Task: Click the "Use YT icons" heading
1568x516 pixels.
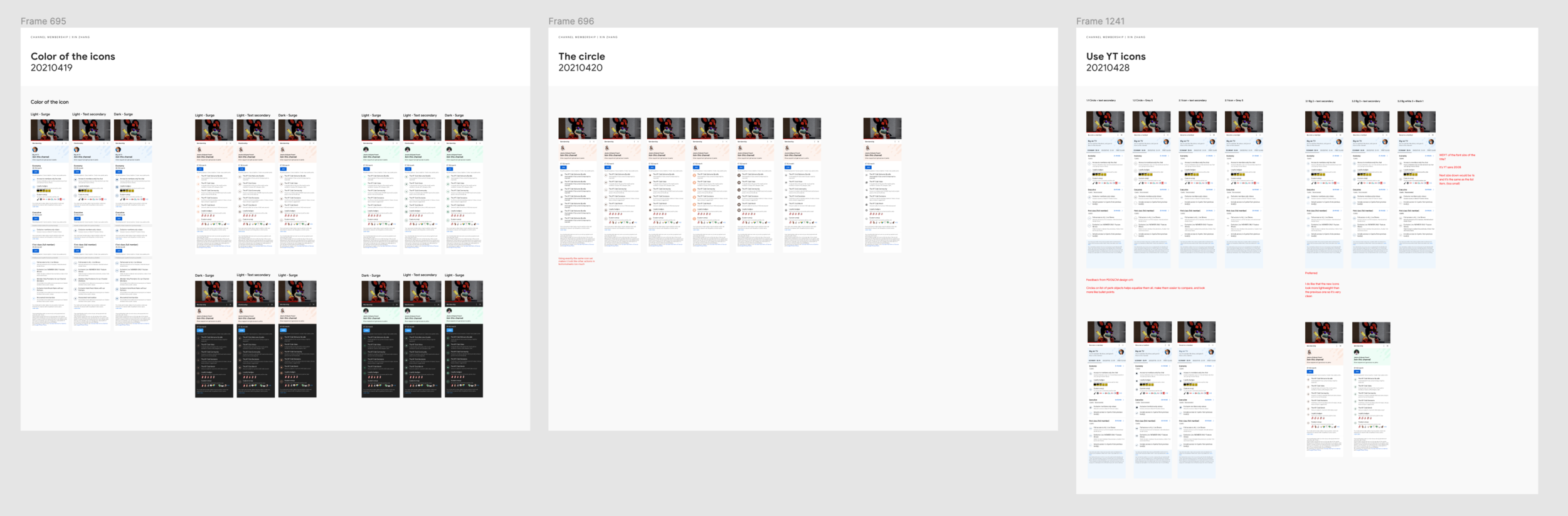Action: [x=1116, y=56]
